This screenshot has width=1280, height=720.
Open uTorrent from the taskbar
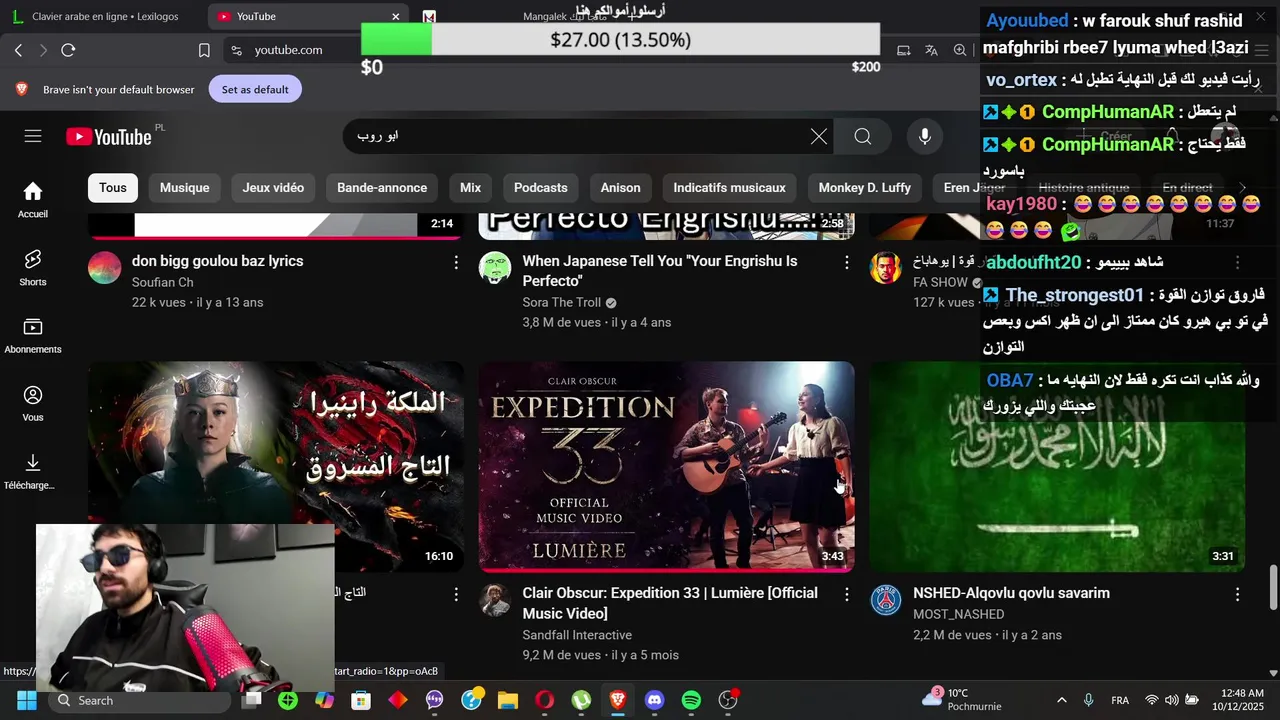(x=581, y=700)
